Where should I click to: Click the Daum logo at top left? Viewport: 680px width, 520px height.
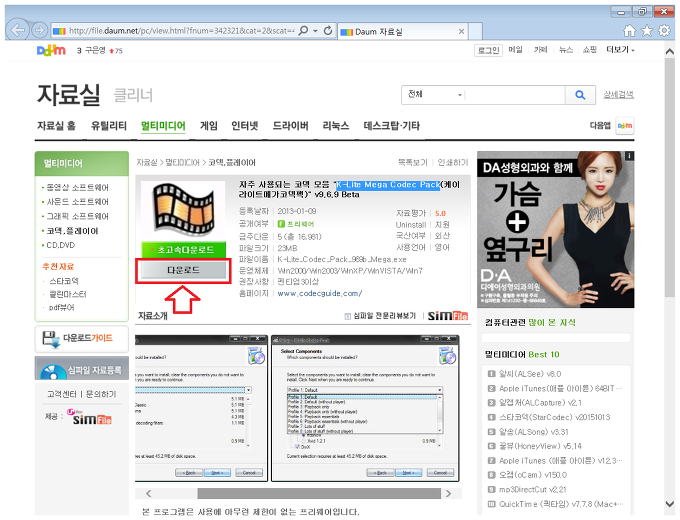click(x=51, y=51)
